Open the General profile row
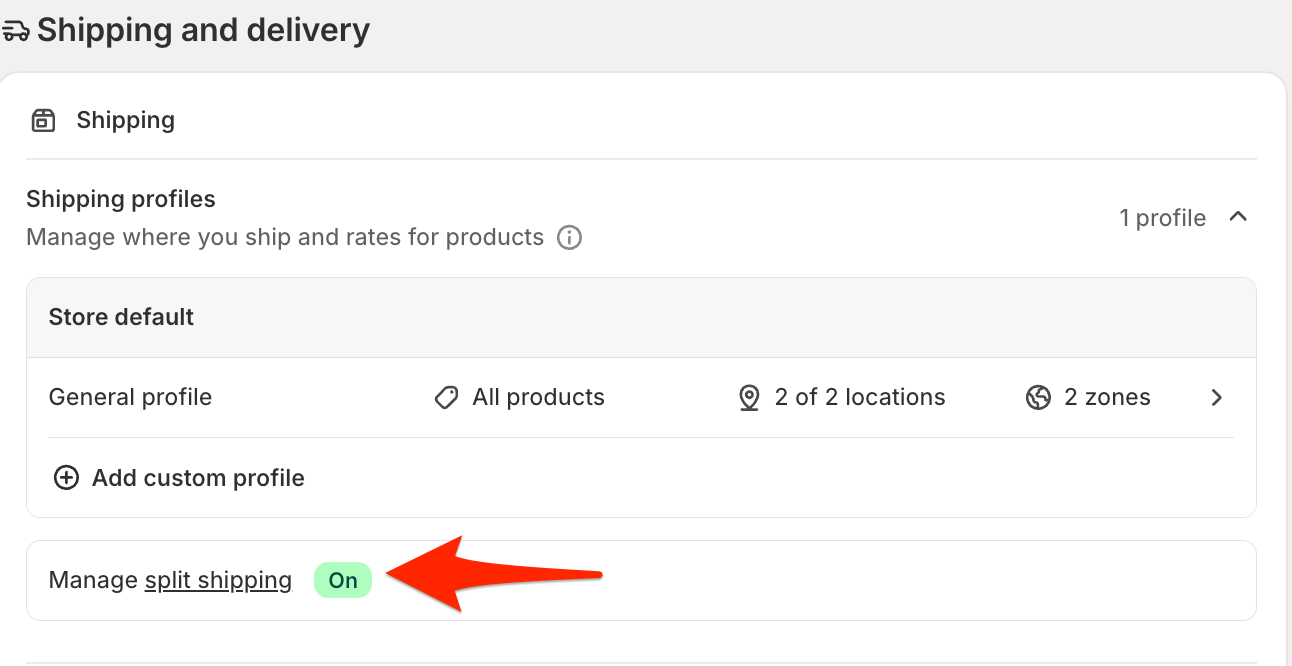This screenshot has height=666, width=1292. (641, 398)
